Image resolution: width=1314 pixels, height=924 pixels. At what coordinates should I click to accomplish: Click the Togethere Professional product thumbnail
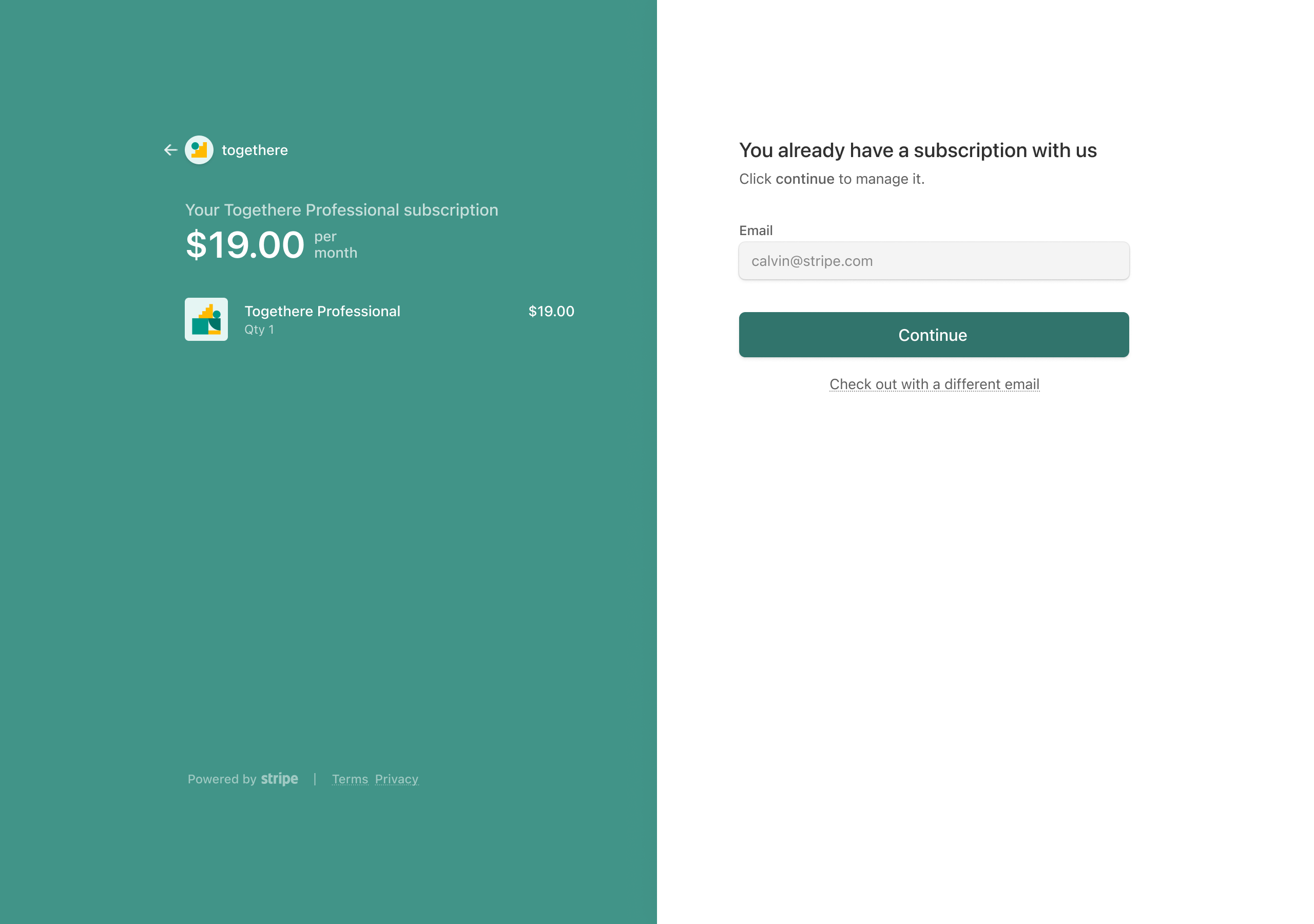coord(206,319)
